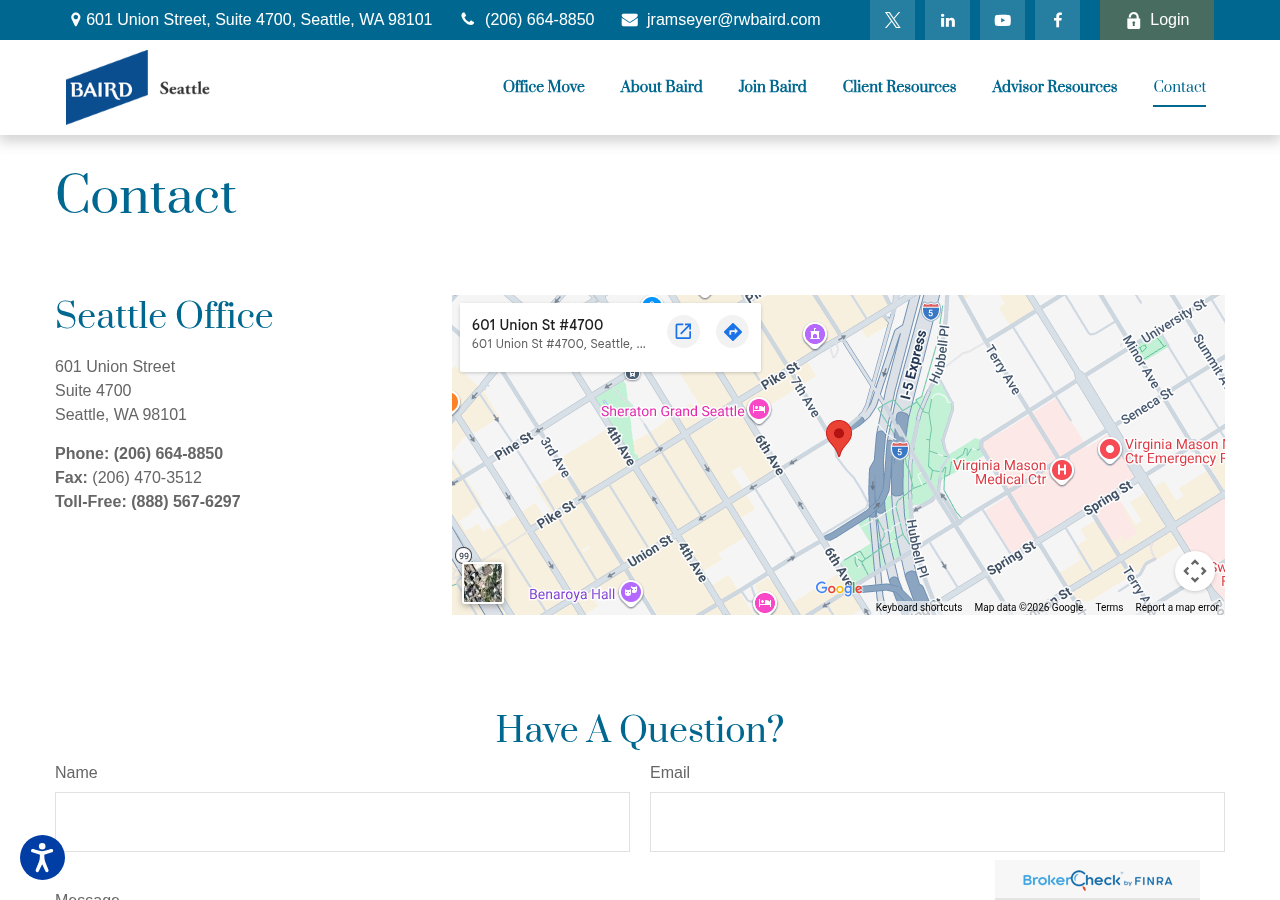Open map in larger view icon
Screen dimensions: 1280x900
(x=683, y=331)
